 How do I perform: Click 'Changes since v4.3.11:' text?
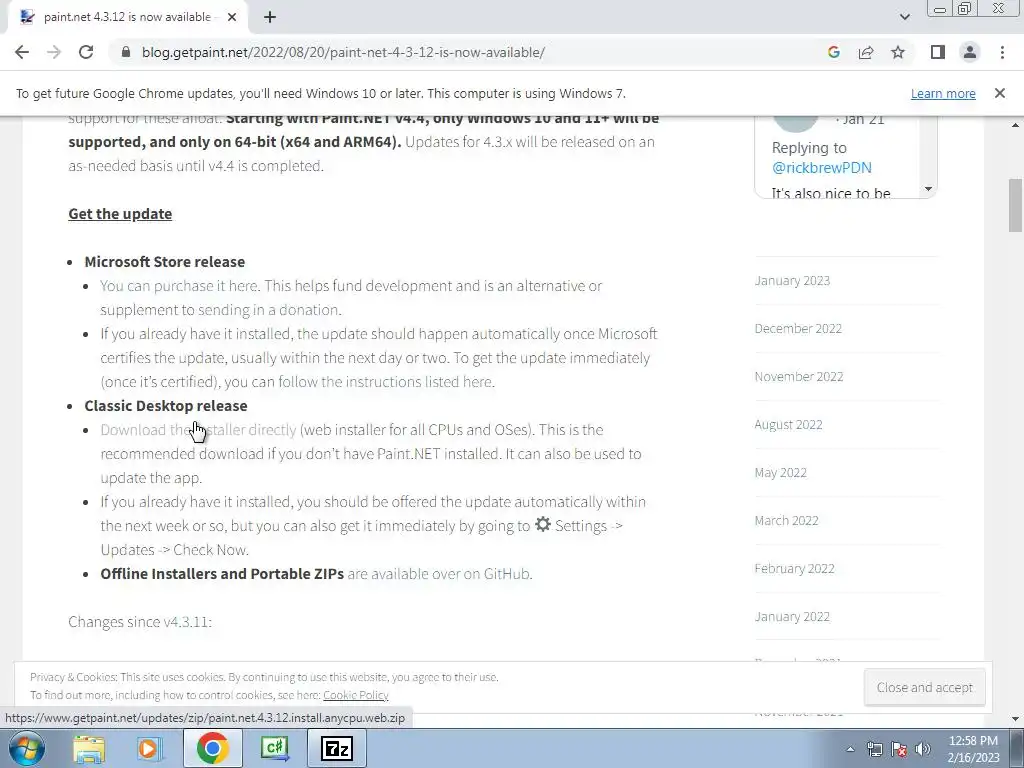tap(140, 622)
